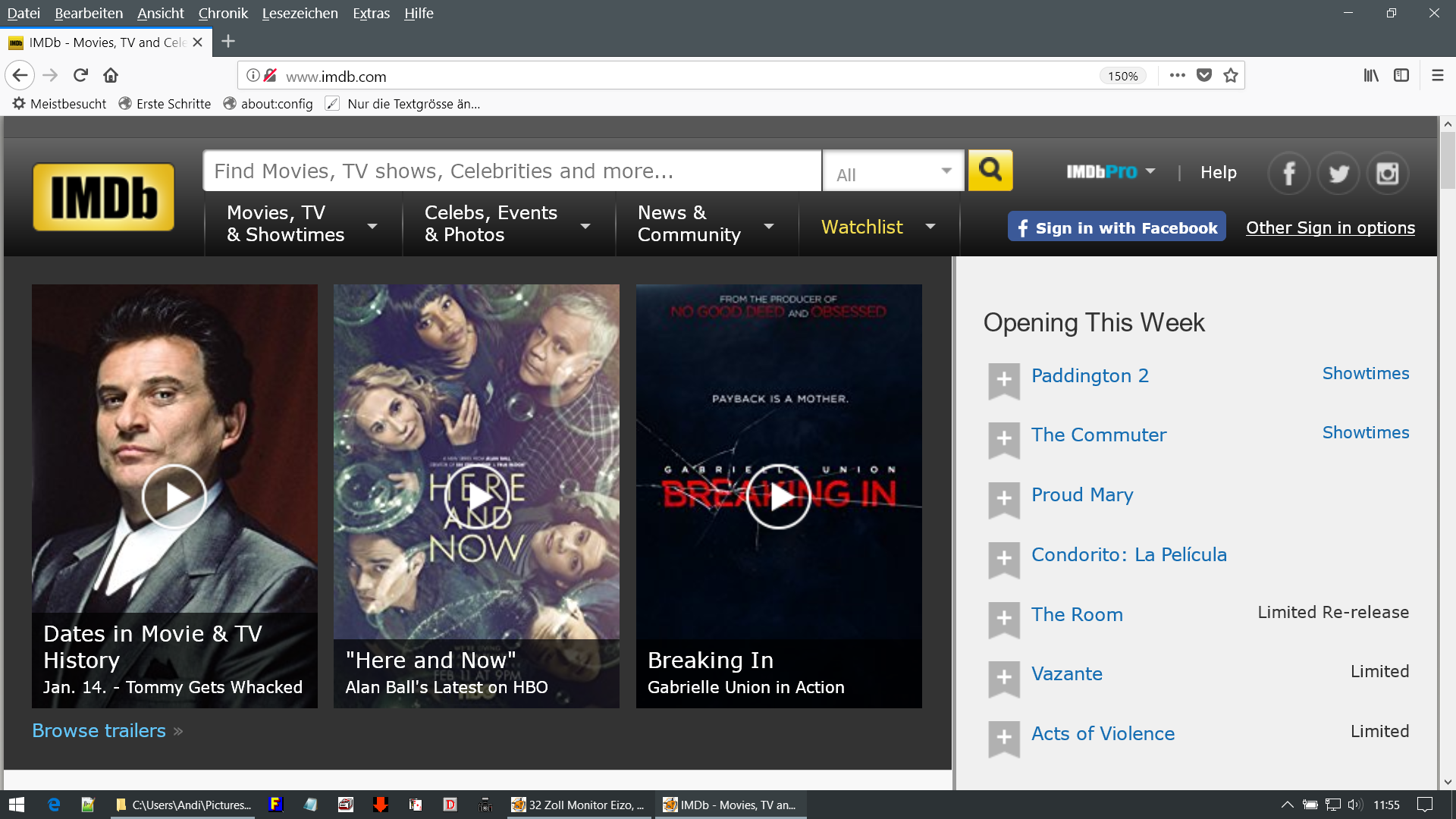This screenshot has width=1456, height=819.
Task: Open IMDb Twitter page icon
Action: tap(1338, 174)
